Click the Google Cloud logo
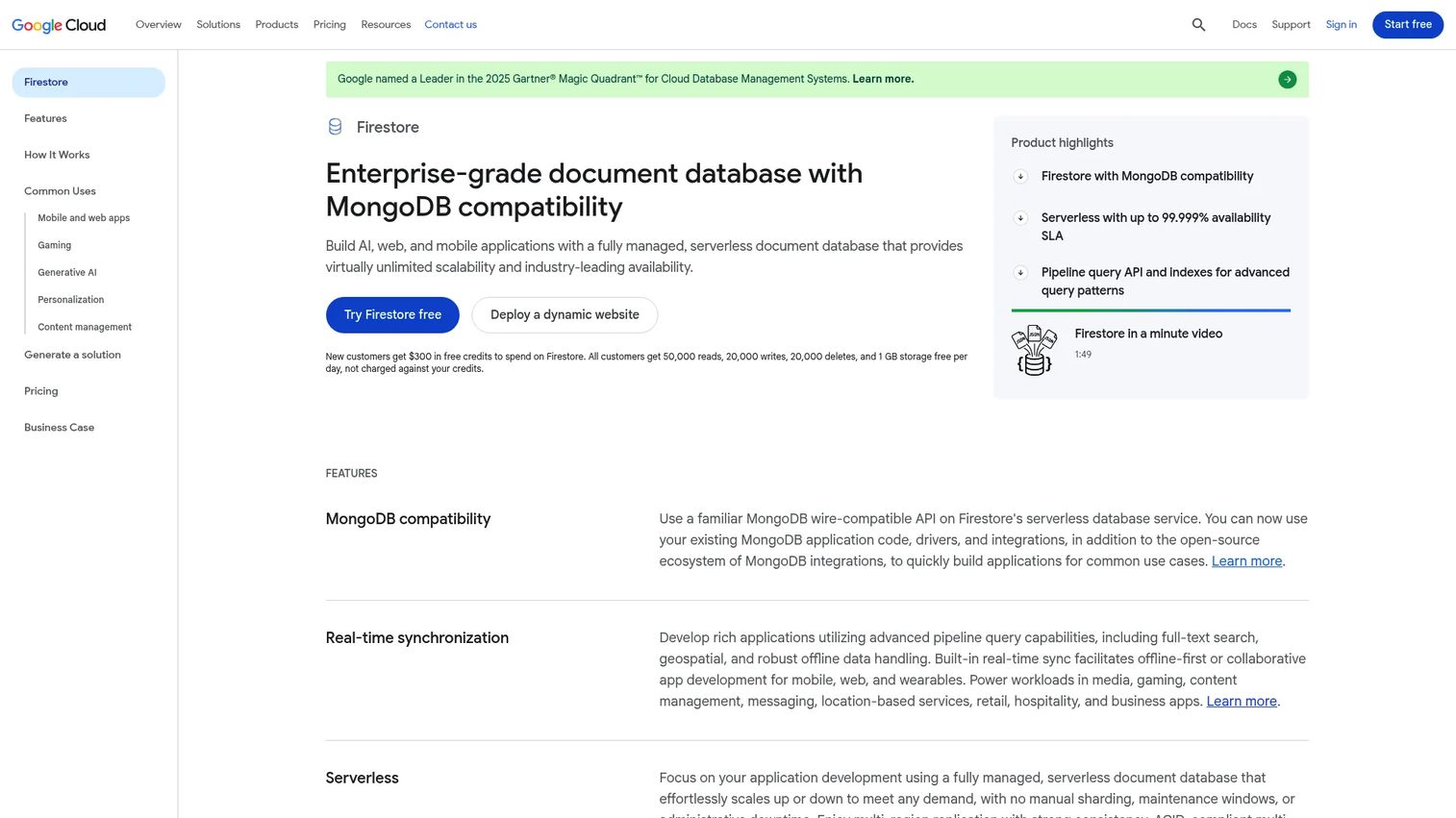The width and height of the screenshot is (1456, 818). coord(59,25)
